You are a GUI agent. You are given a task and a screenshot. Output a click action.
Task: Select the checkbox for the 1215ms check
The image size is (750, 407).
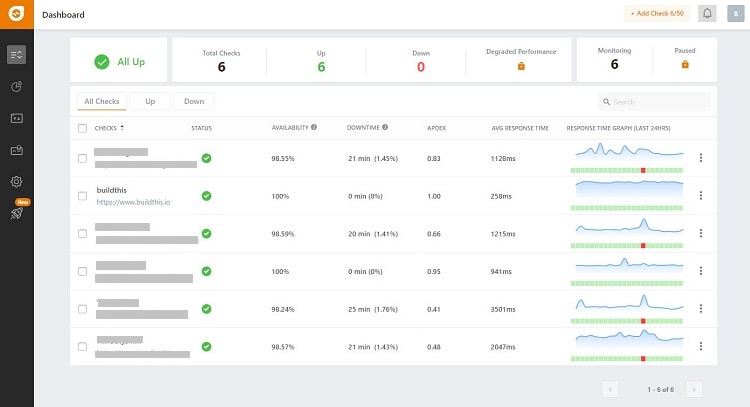[x=82, y=233]
